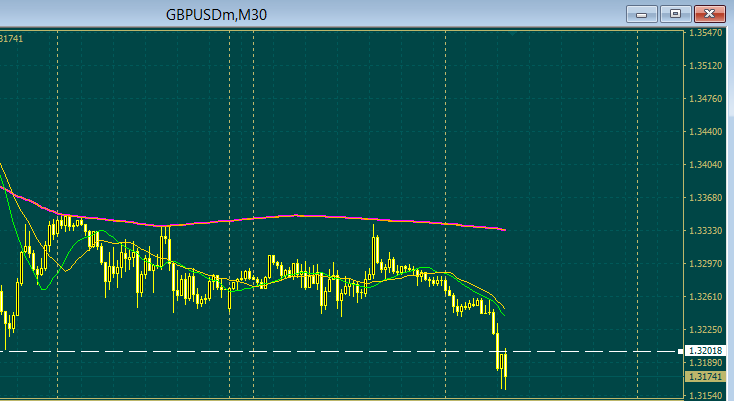Click the 1.34760 price scale label

point(705,99)
